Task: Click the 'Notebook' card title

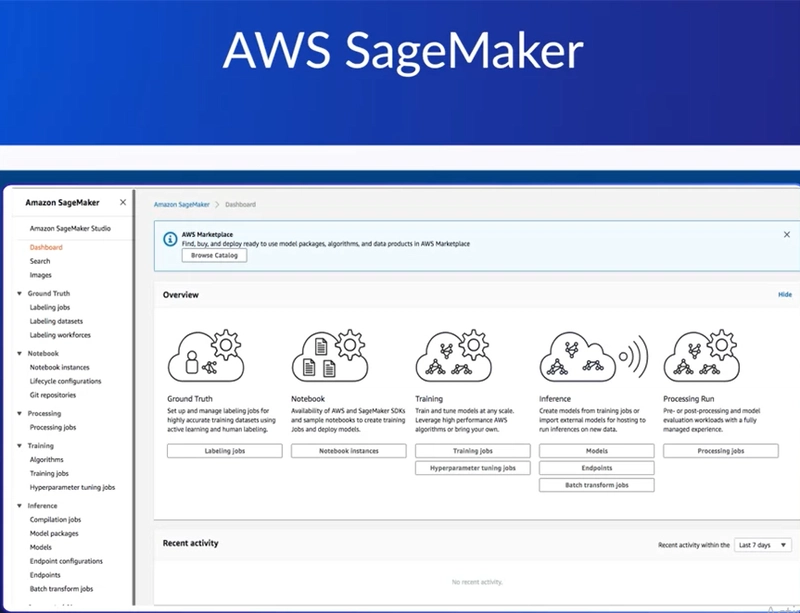Action: [308, 399]
